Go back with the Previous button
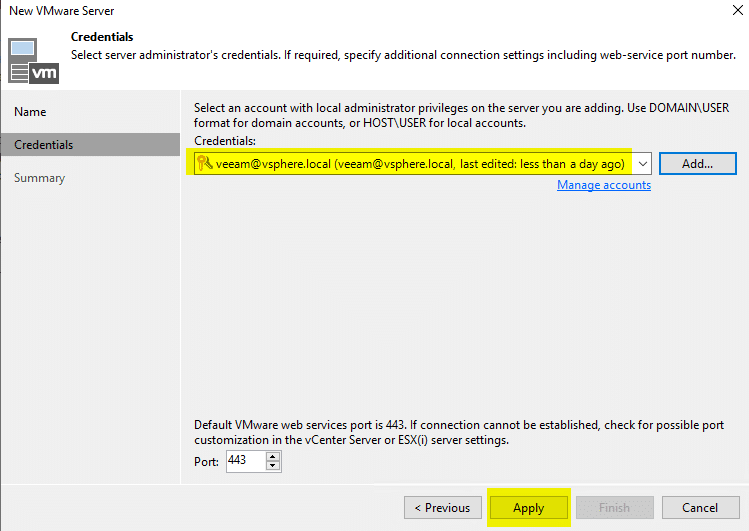This screenshot has width=749, height=531. click(443, 508)
